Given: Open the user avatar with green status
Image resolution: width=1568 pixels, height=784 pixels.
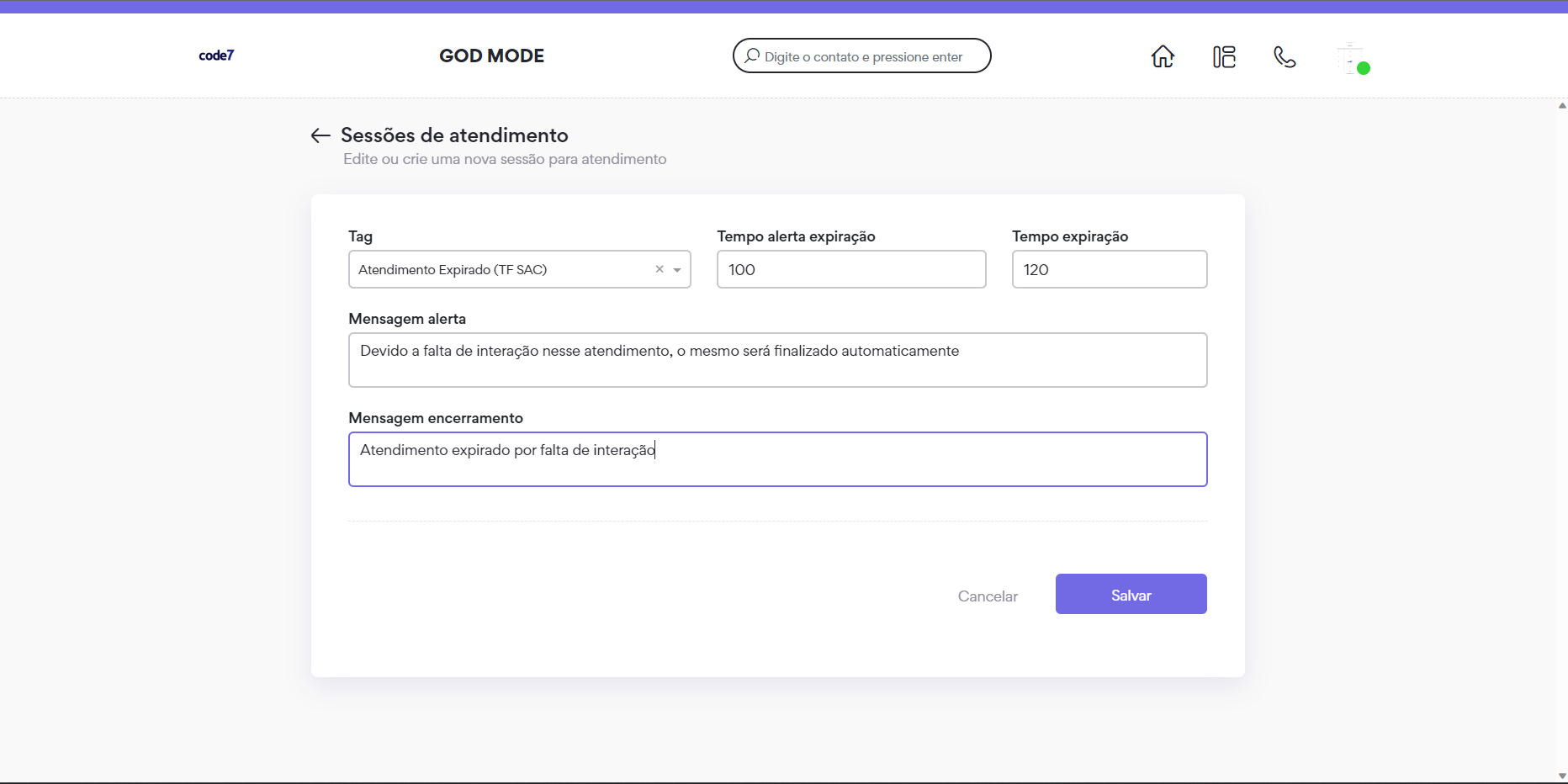Looking at the screenshot, I should [1353, 58].
